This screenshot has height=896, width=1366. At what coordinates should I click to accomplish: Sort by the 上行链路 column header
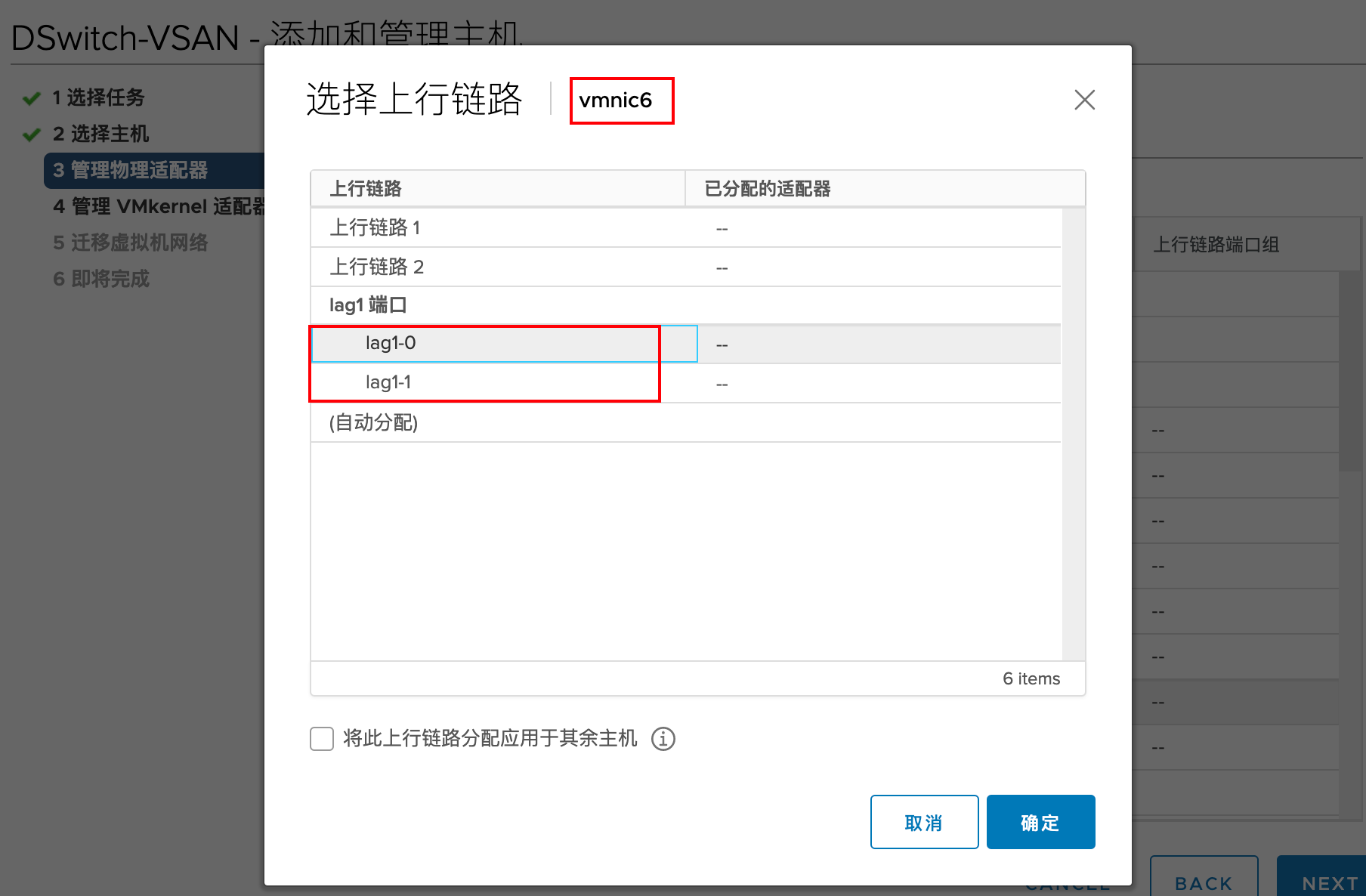click(x=366, y=189)
